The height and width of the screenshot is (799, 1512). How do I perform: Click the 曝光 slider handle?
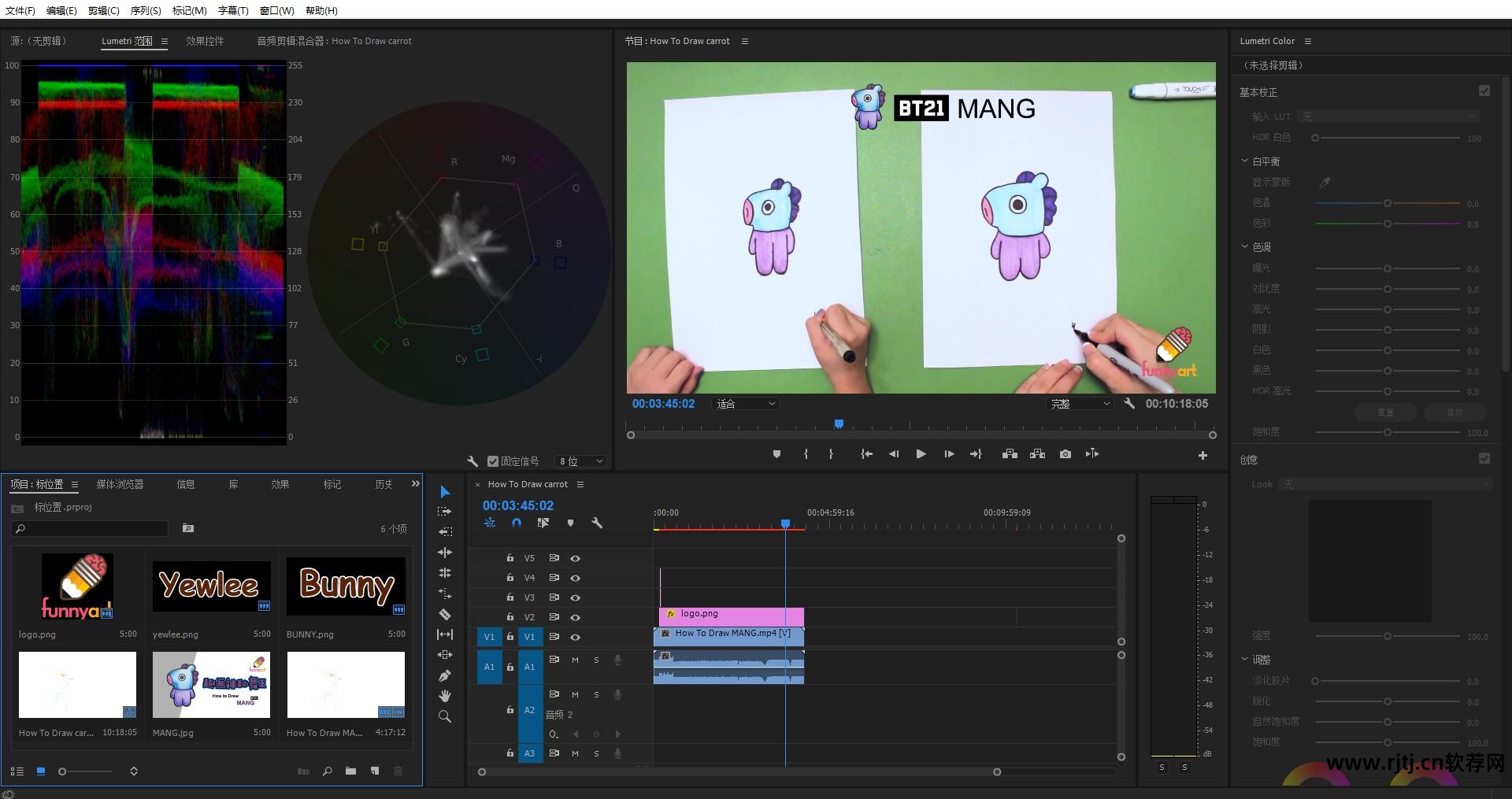pos(1388,268)
